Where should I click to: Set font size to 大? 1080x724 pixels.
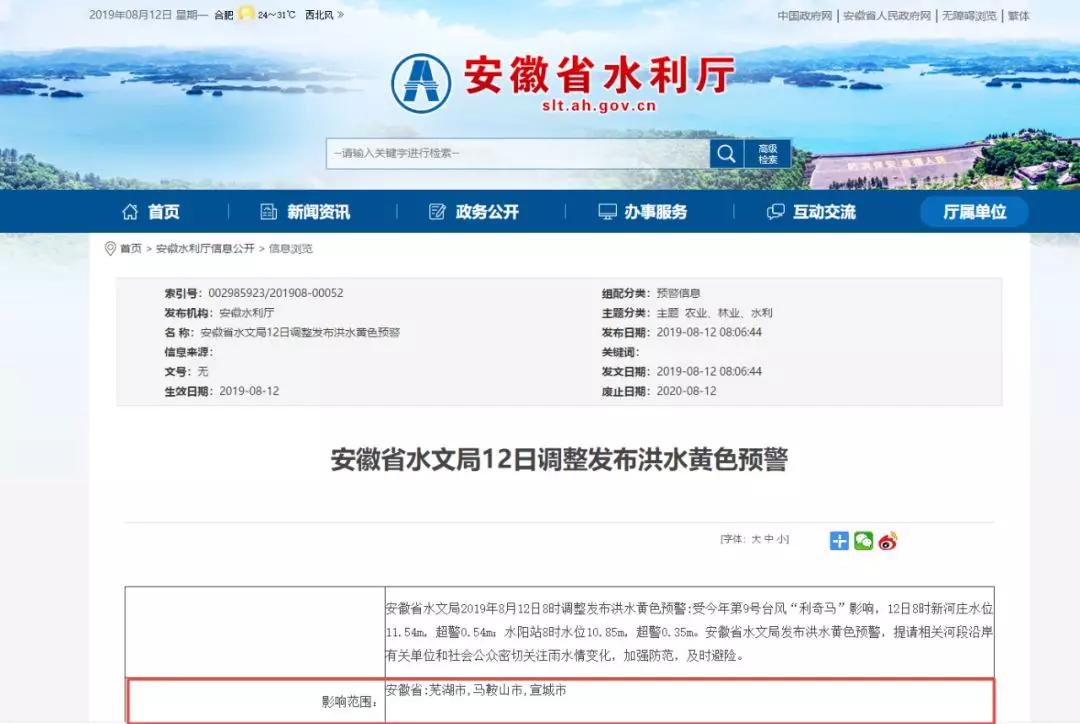pyautogui.click(x=756, y=539)
